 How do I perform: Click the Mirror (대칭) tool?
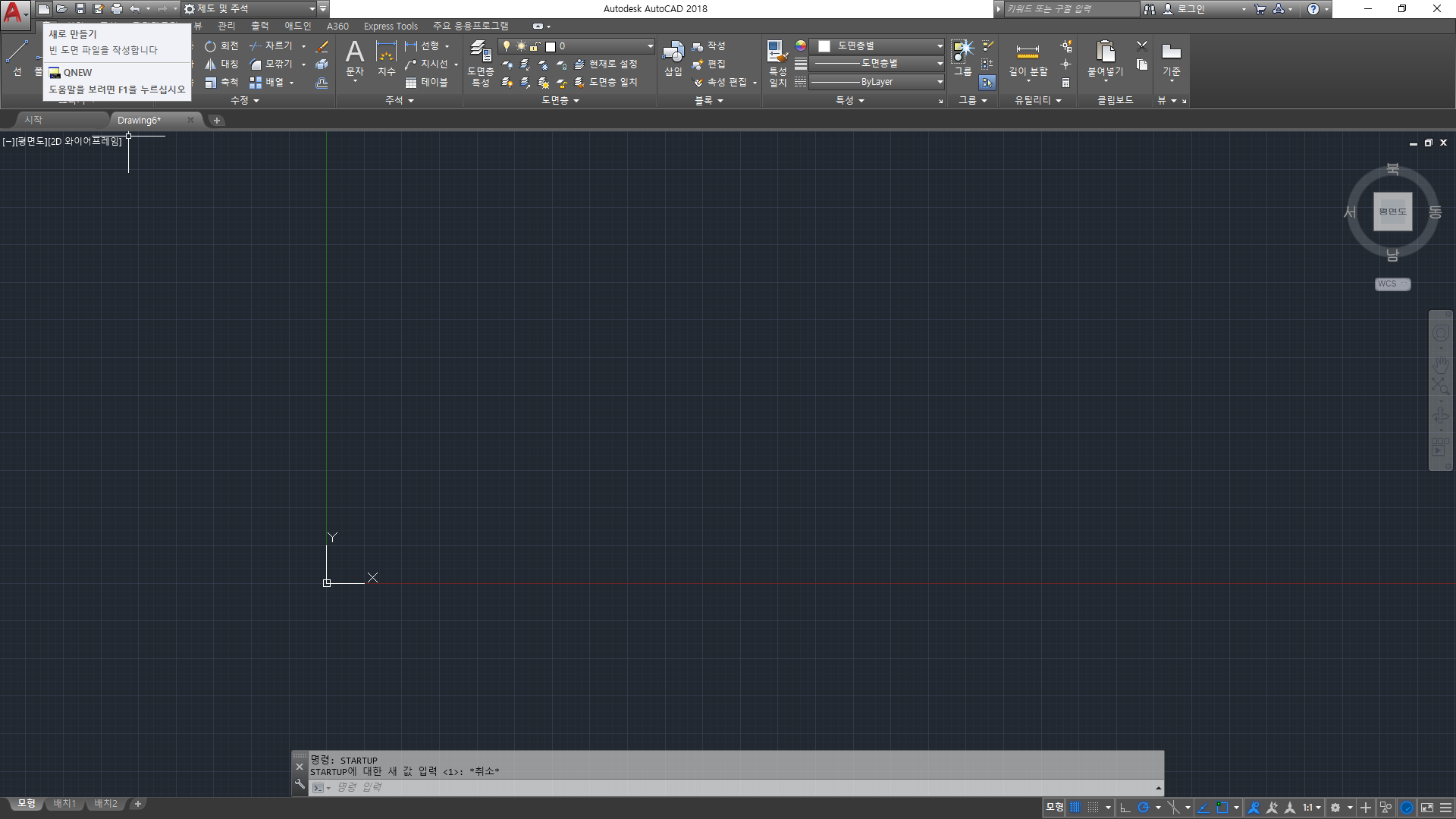(x=221, y=64)
